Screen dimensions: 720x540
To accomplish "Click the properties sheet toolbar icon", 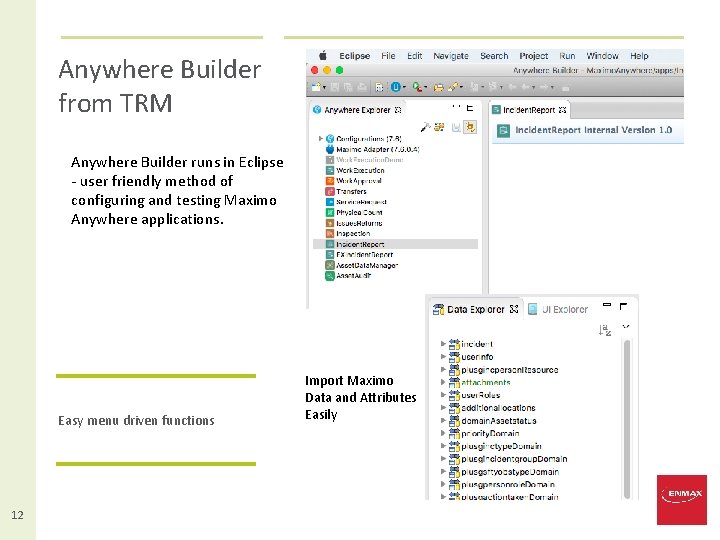I will tap(379, 87).
